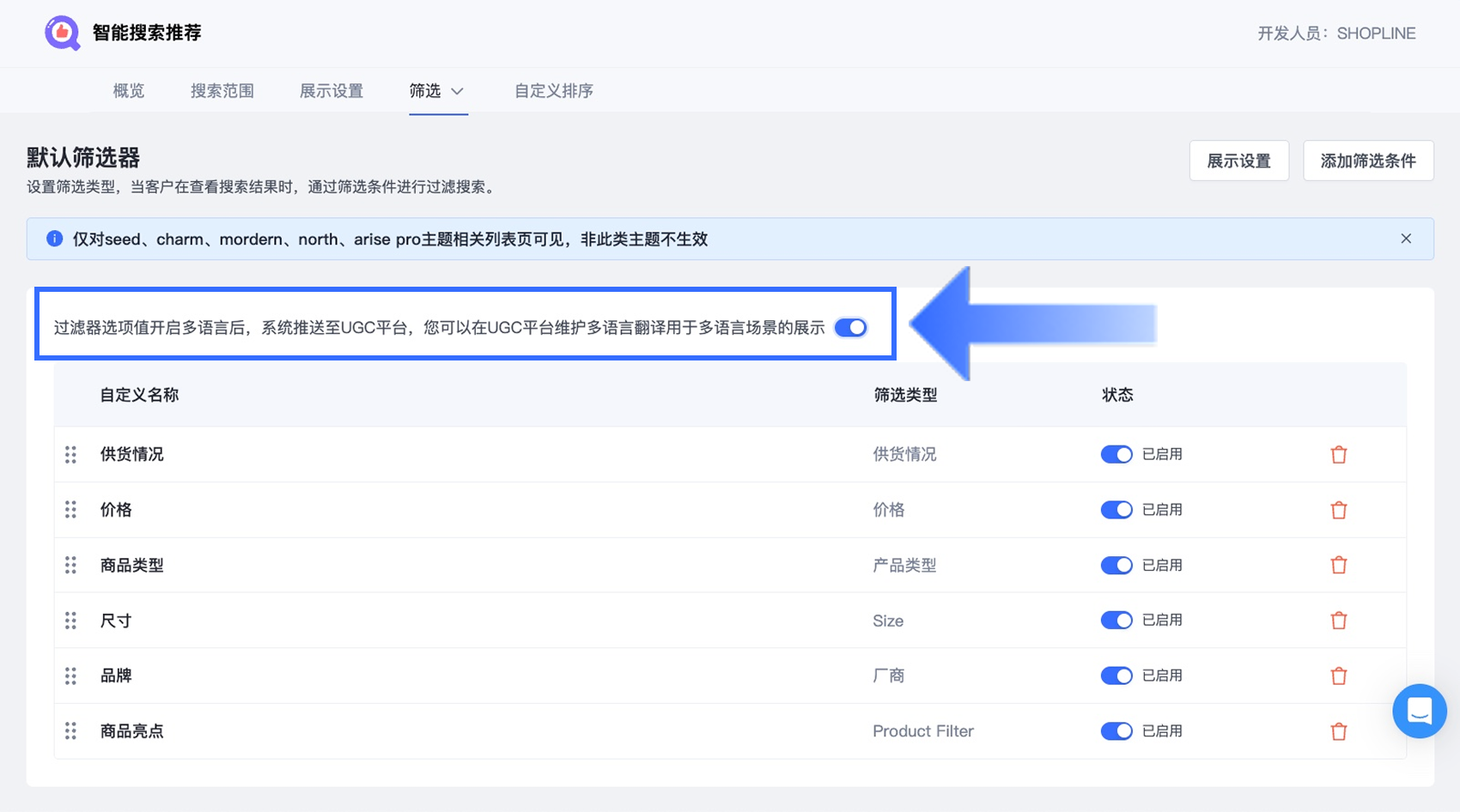Viewport: 1460px width, 812px height.
Task: Disable the 商品类型 filter toggle
Action: click(x=1116, y=565)
